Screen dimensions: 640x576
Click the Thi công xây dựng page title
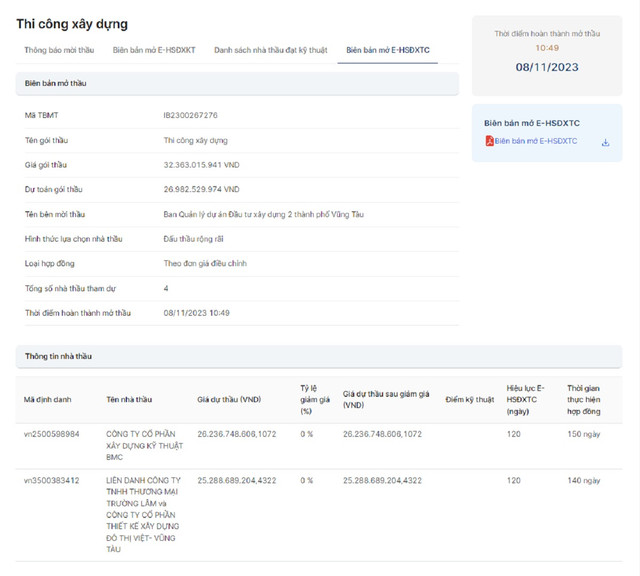72,23
